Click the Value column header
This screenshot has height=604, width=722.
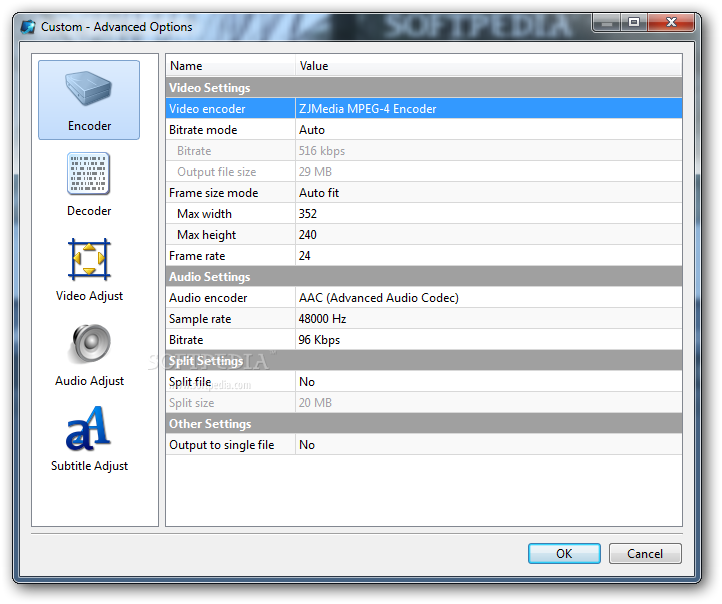489,66
